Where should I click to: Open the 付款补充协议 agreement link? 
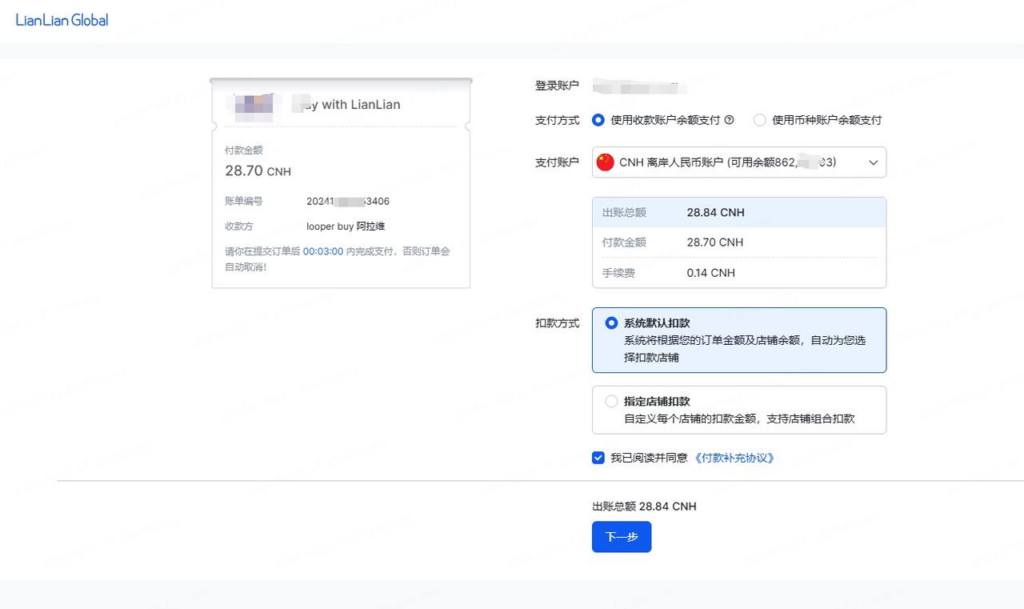(735, 458)
